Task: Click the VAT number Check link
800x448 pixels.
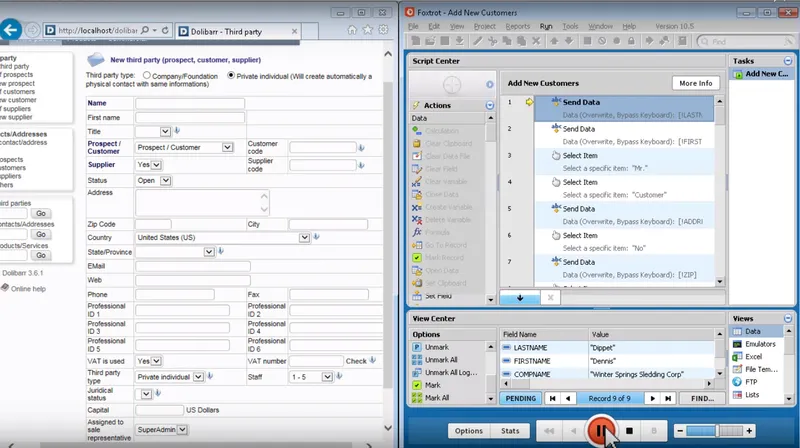Action: pyautogui.click(x=356, y=361)
